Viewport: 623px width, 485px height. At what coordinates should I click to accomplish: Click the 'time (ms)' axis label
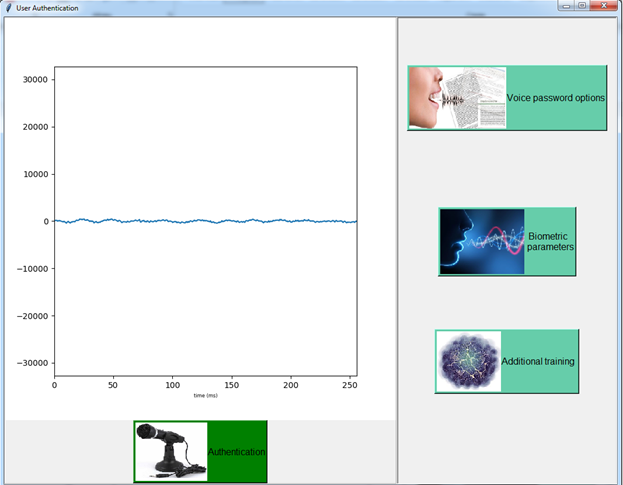tap(205, 395)
